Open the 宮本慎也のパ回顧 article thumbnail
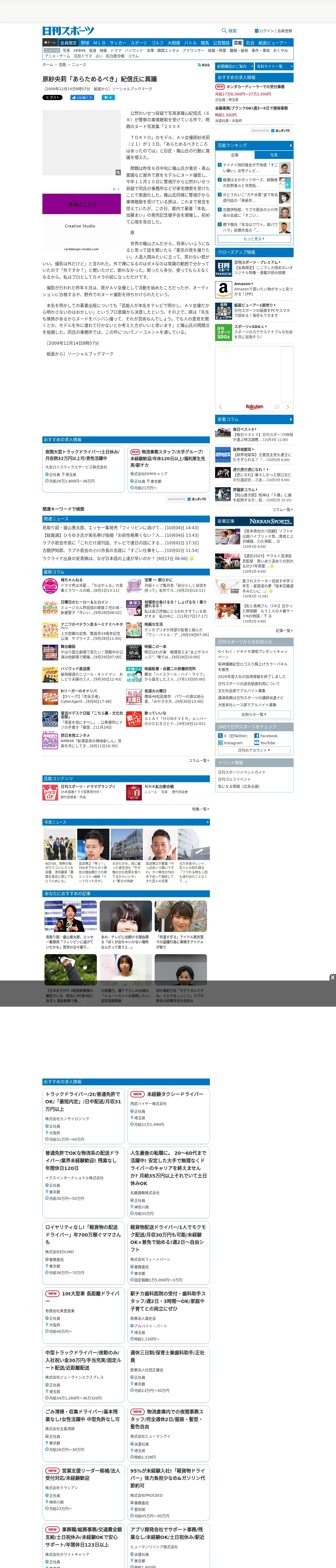Viewport: 336px width, 1568px height. pyautogui.click(x=227, y=536)
